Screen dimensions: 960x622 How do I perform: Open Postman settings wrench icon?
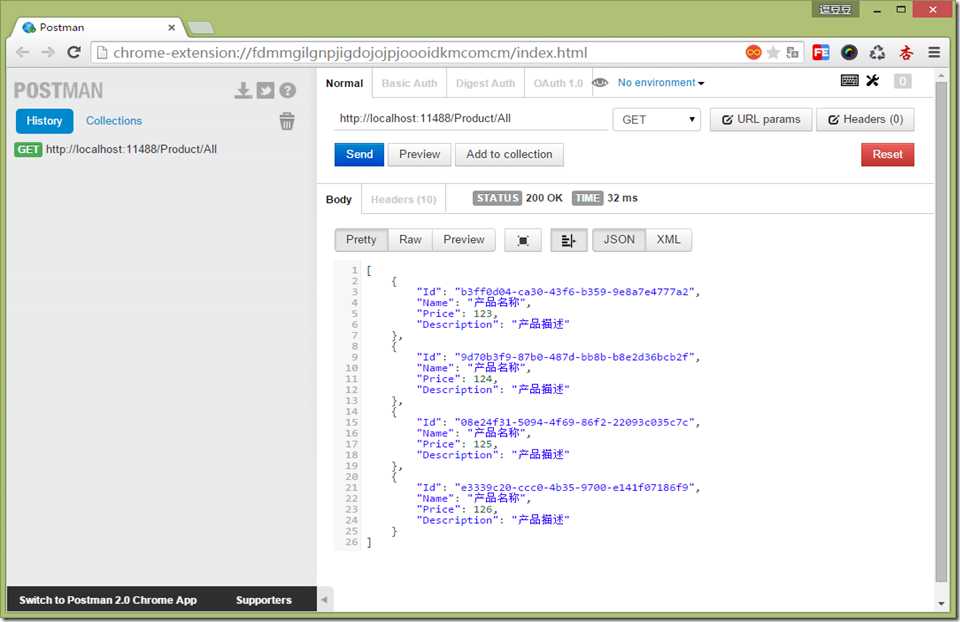872,81
